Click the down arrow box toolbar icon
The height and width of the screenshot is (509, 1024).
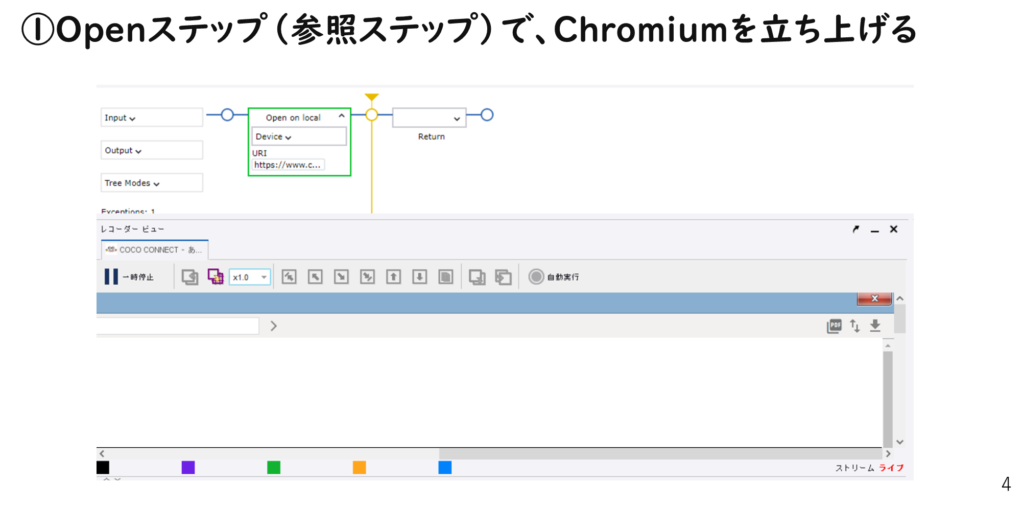click(x=420, y=277)
